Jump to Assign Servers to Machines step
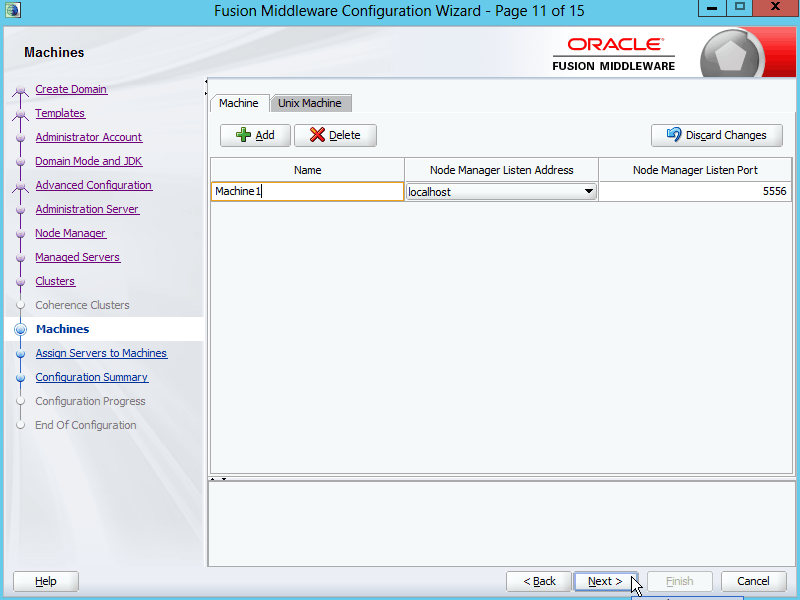Screen dimensions: 800x600 click(x=101, y=353)
